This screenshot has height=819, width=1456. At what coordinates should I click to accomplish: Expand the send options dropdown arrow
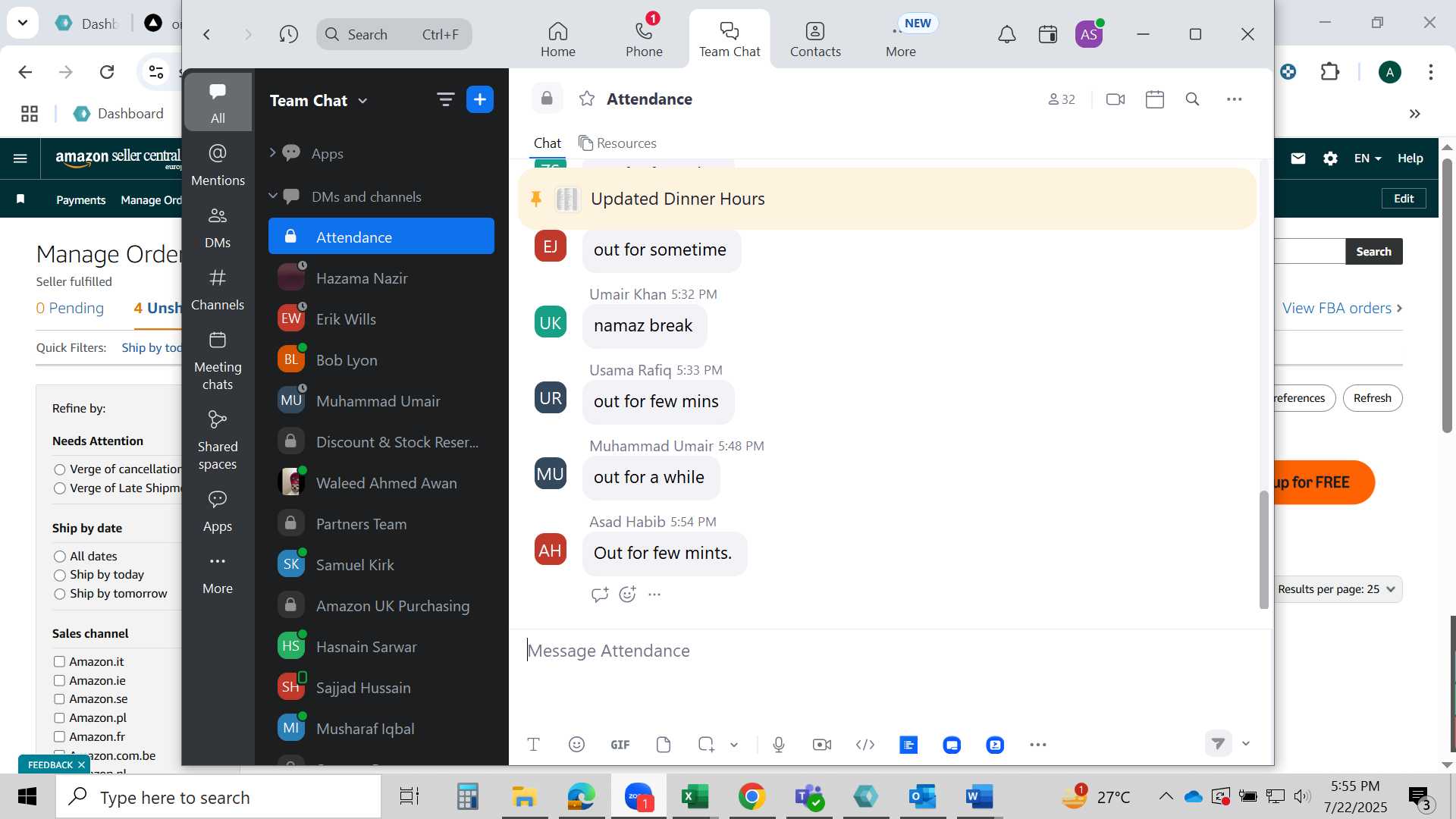pos(1245,744)
